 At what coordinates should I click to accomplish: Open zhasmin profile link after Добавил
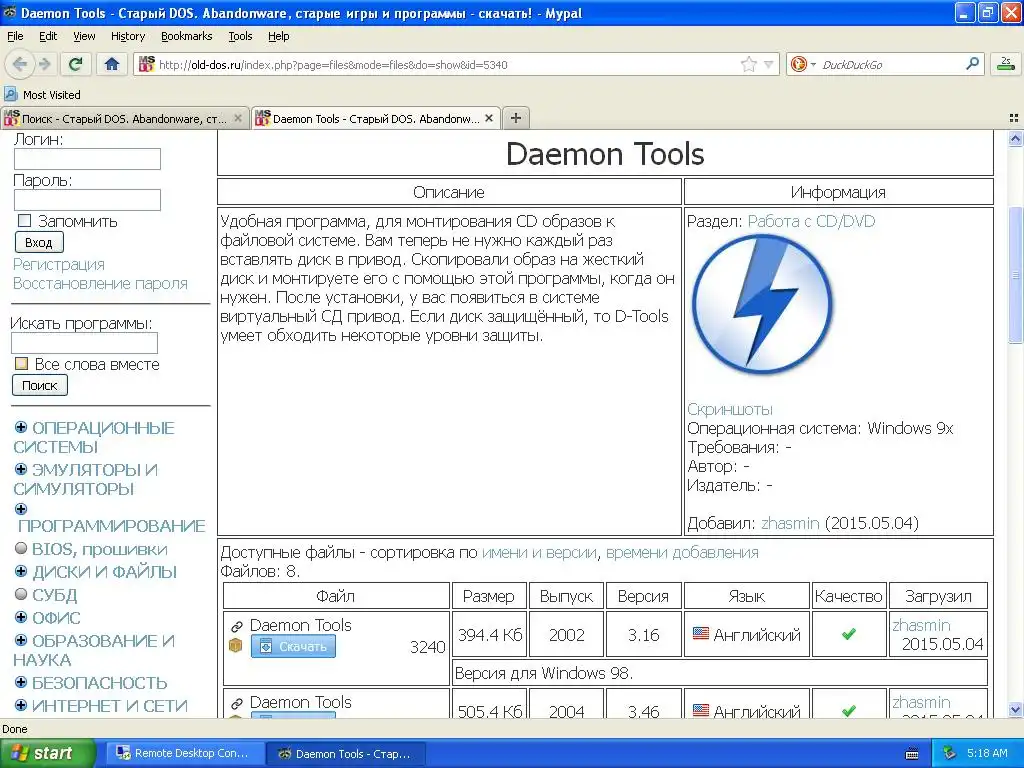(790, 523)
